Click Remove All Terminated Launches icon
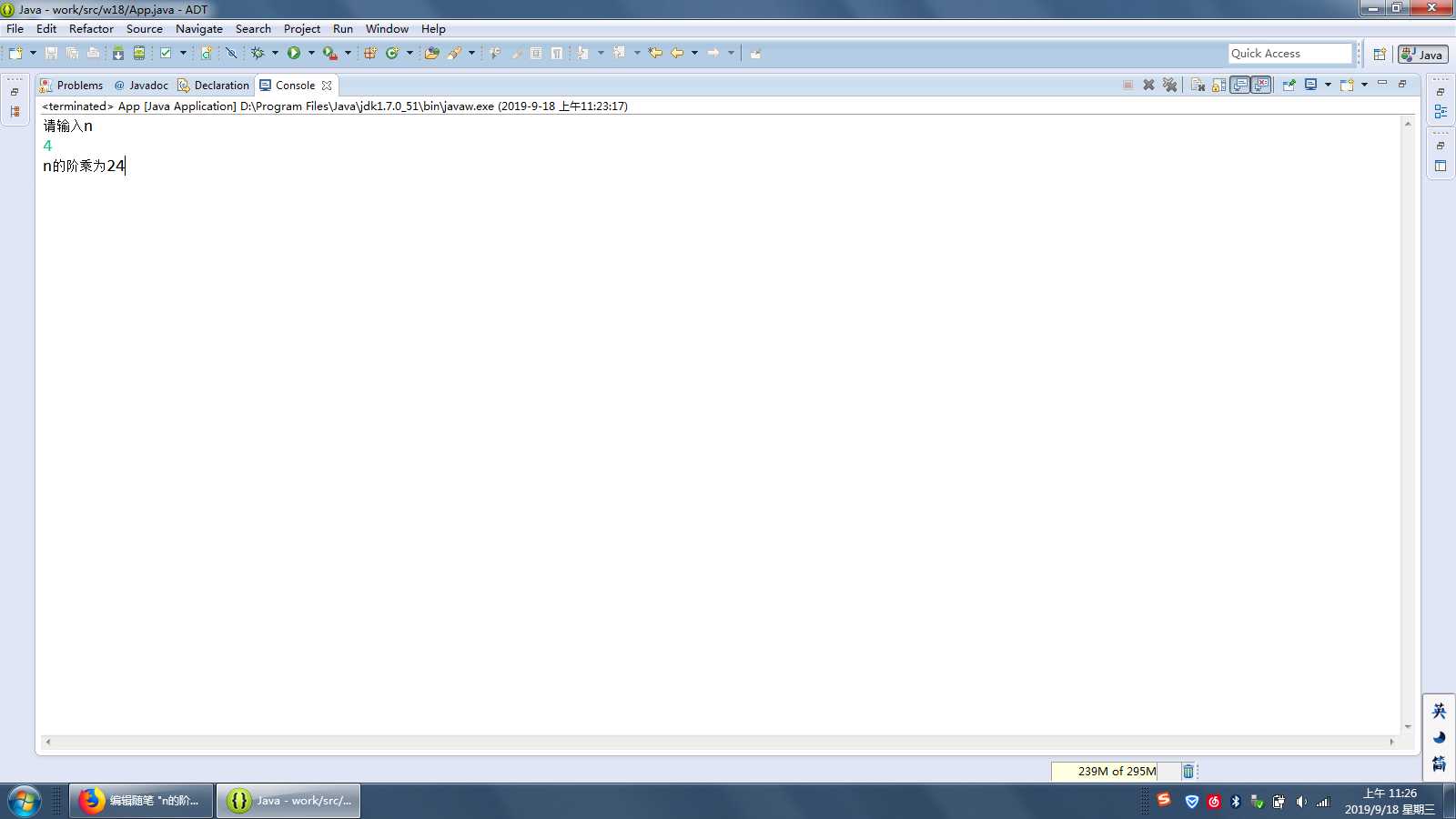 [1170, 85]
